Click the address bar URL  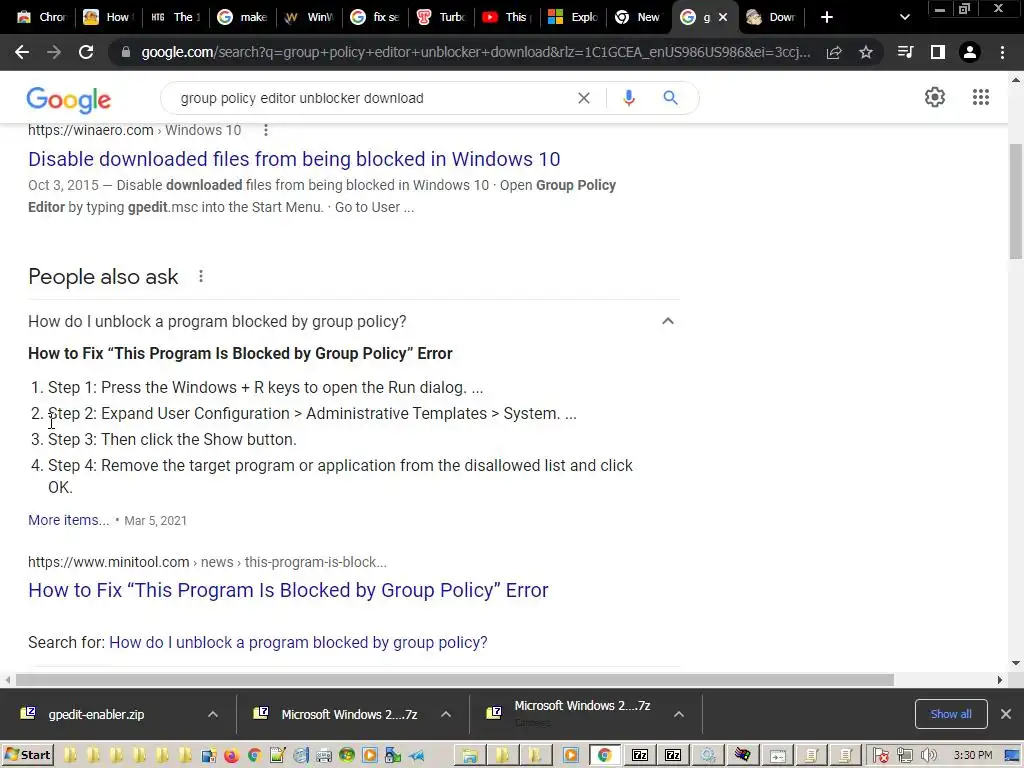coord(475,52)
